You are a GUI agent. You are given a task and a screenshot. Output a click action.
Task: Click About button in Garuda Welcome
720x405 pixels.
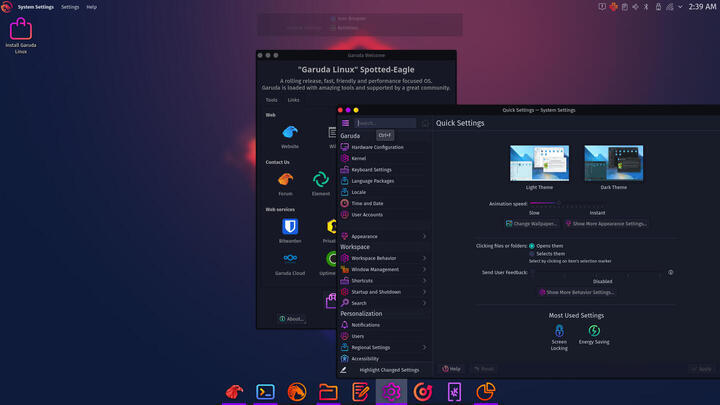[x=292, y=319]
